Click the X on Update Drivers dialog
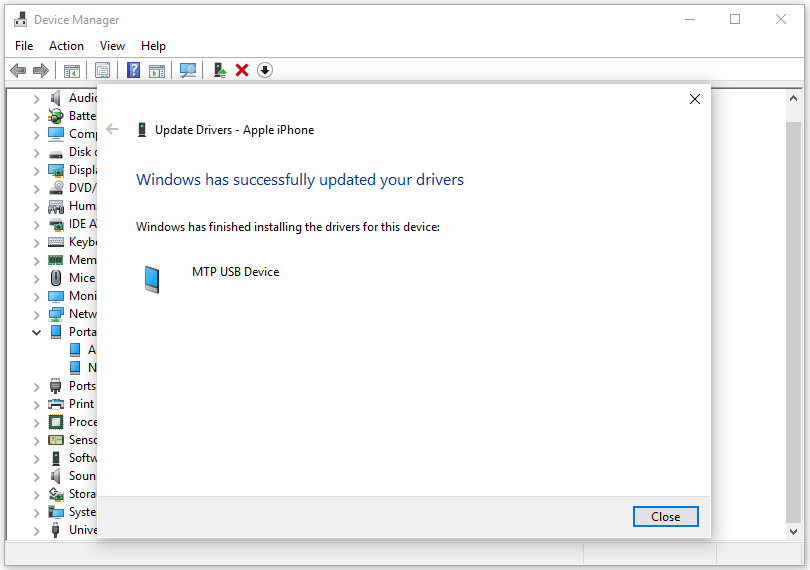This screenshot has height=570, width=810. point(695,99)
